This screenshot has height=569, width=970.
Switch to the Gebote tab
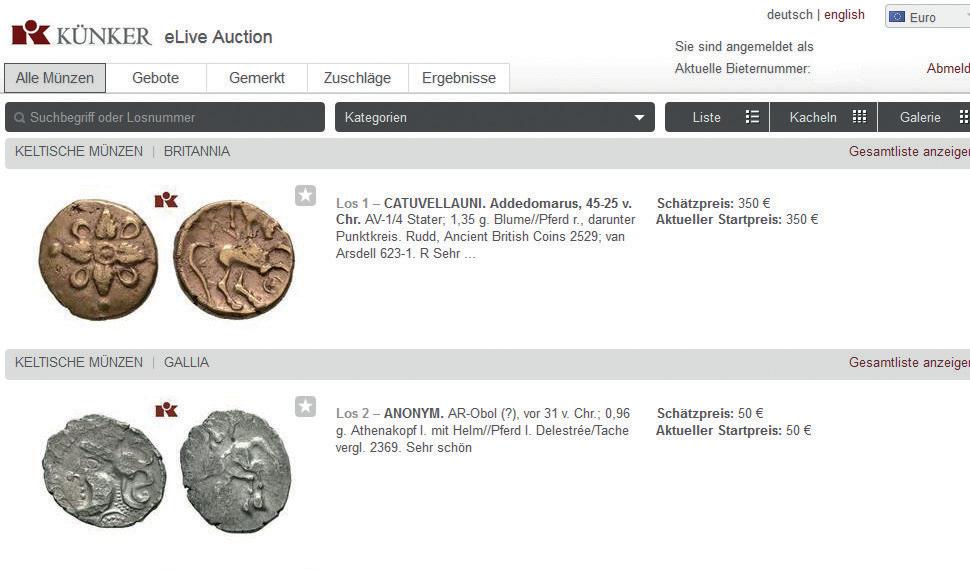[155, 78]
